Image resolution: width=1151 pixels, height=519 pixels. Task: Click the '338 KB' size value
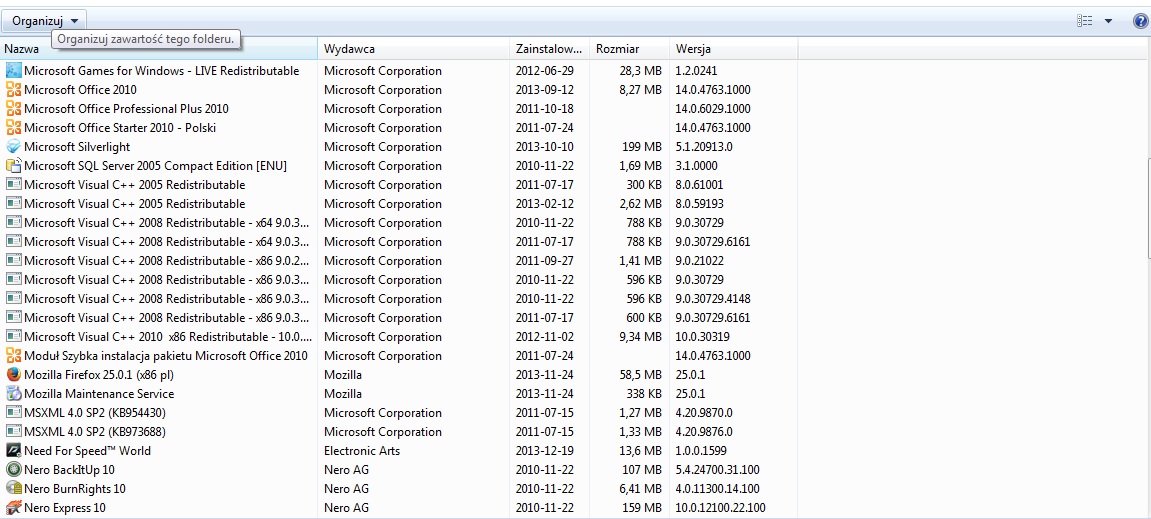click(642, 393)
